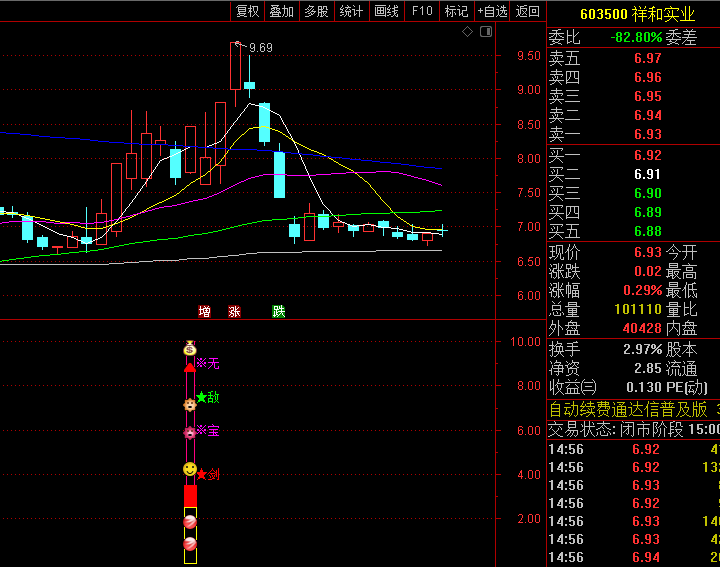Toggle the 标记 mark button
The height and width of the screenshot is (567, 720).
(x=456, y=11)
